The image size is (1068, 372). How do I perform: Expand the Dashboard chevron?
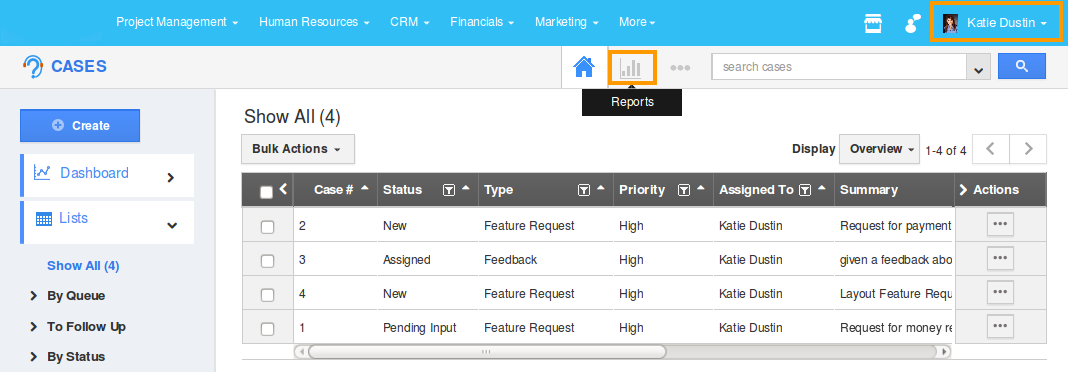171,177
